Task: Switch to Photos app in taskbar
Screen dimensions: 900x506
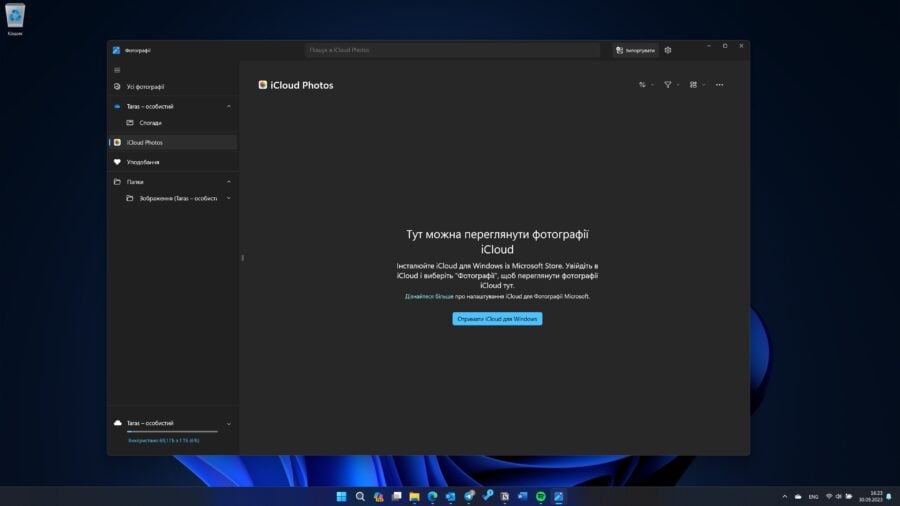Action: [x=558, y=496]
